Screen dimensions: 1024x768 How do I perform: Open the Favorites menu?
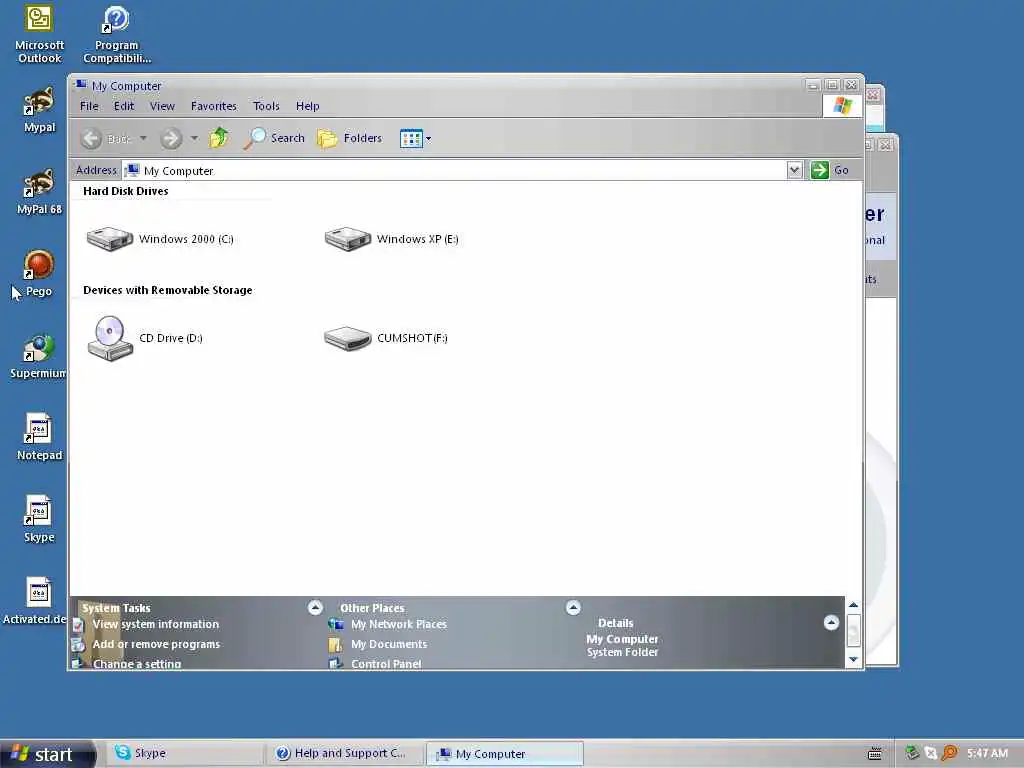click(x=214, y=106)
